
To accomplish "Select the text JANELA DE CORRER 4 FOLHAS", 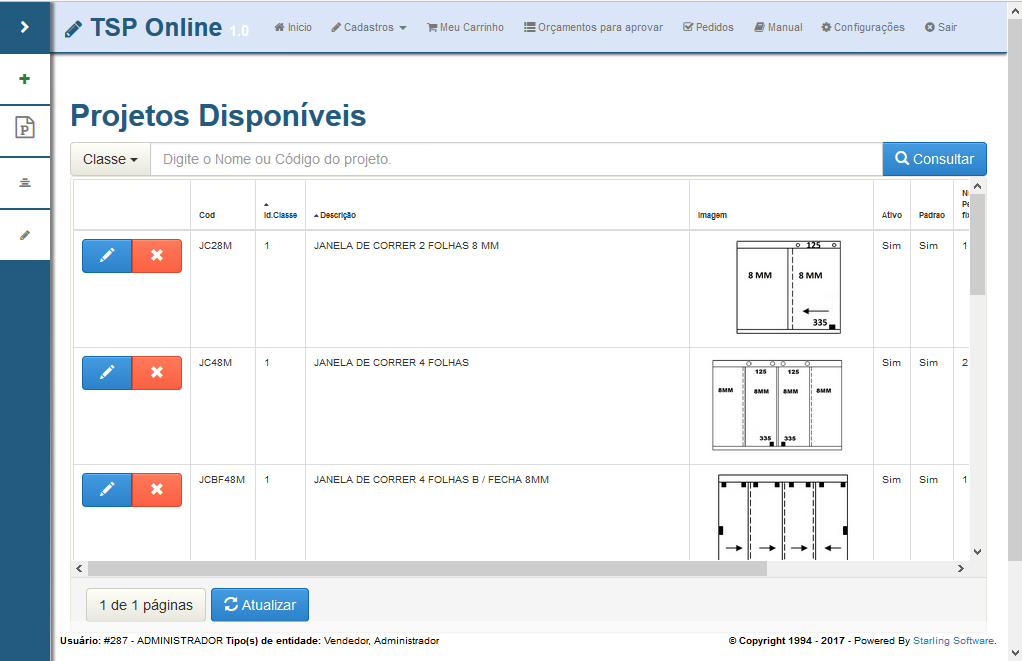I will click(x=391, y=362).
